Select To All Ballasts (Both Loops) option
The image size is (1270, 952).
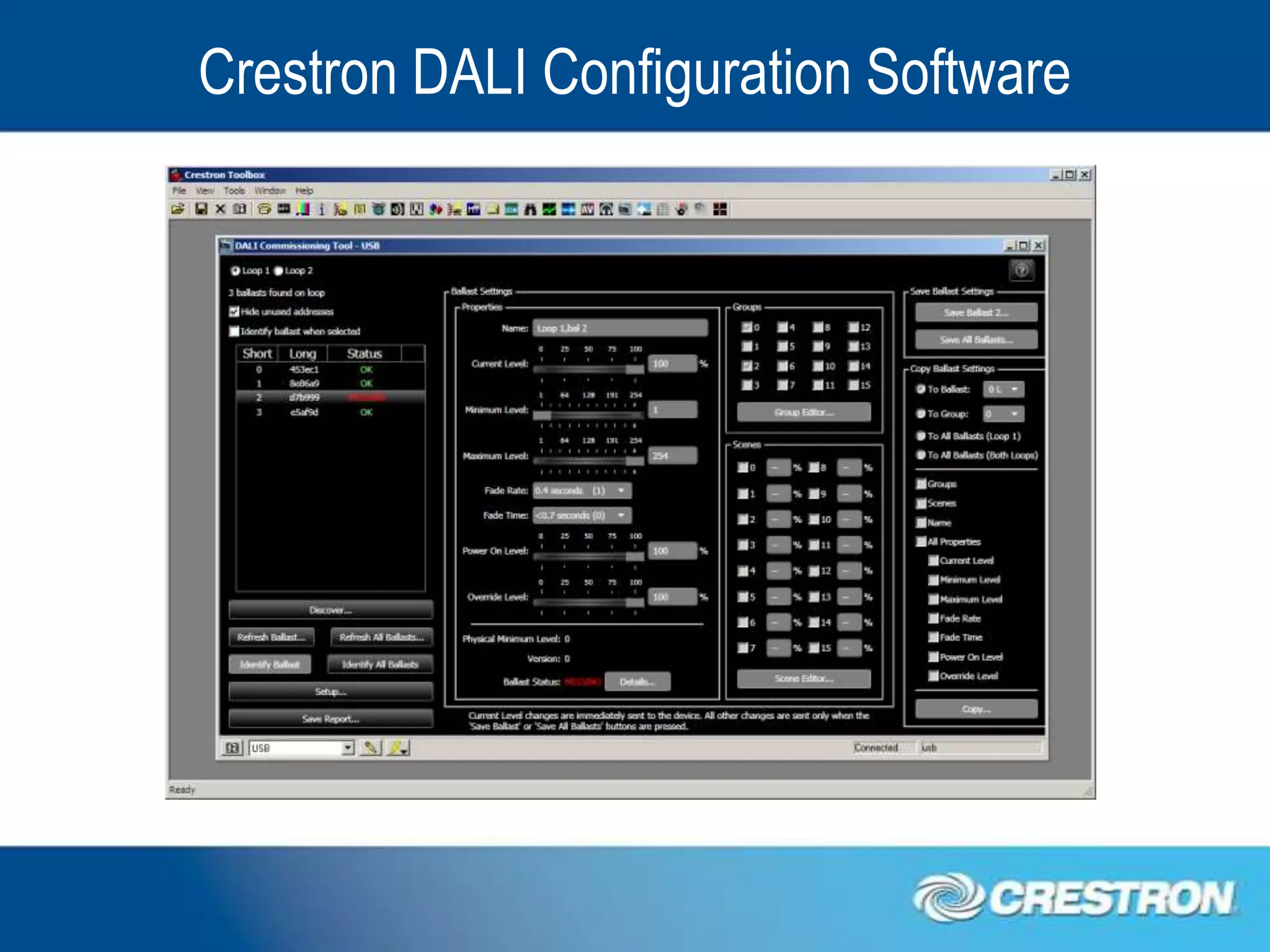click(x=921, y=455)
